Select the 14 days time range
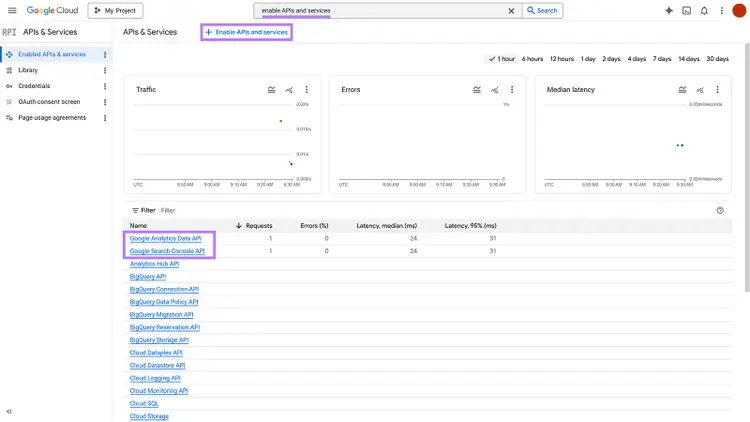This screenshot has width=750, height=422. pos(689,59)
